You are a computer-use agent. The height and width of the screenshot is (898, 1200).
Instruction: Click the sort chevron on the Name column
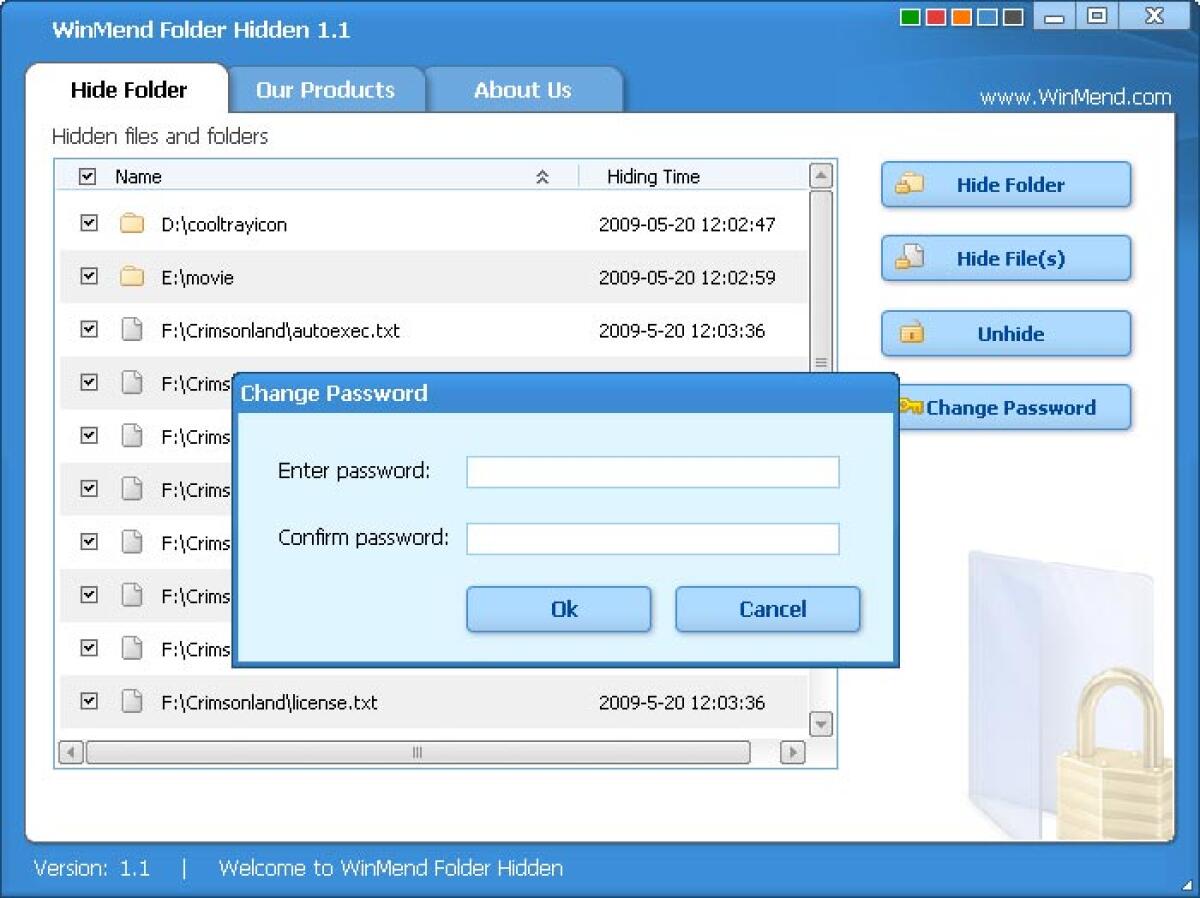(544, 175)
